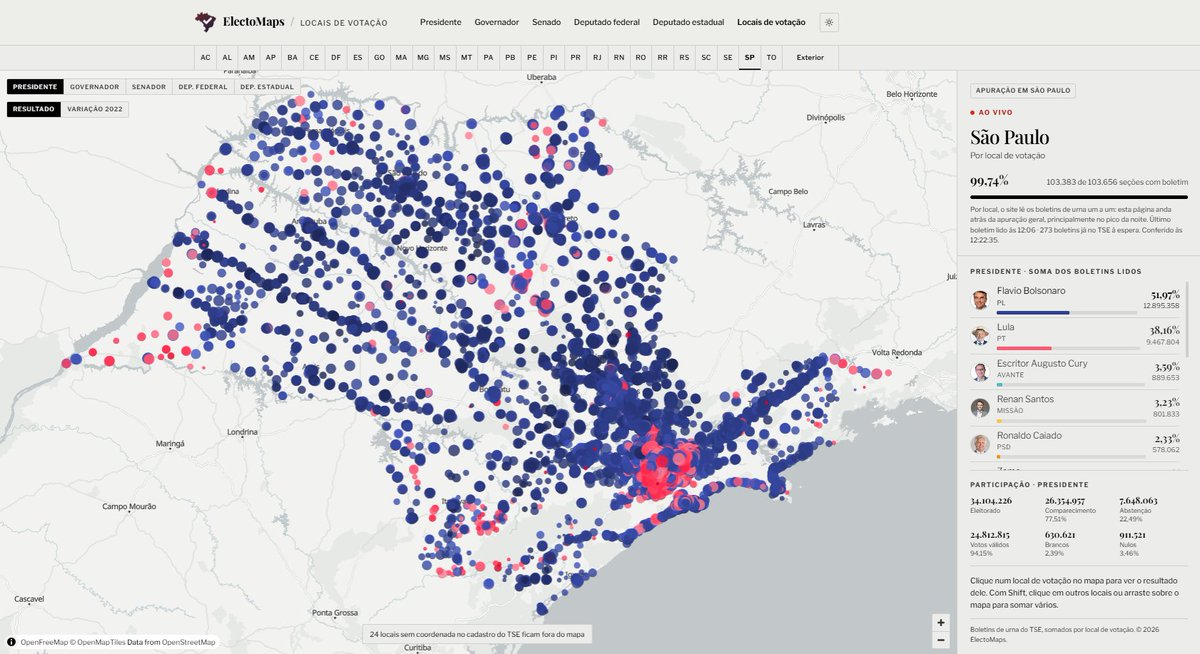Select the MG state tab

pos(423,58)
